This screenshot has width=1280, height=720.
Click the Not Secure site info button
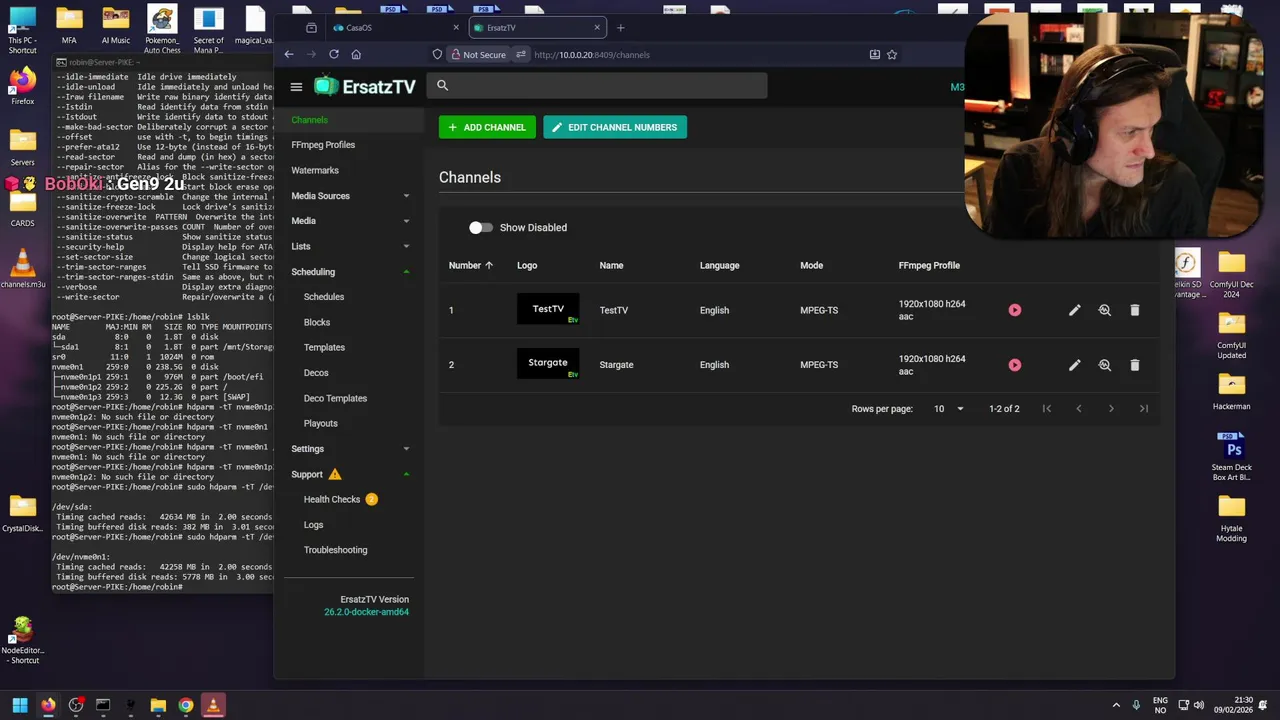pyautogui.click(x=479, y=54)
